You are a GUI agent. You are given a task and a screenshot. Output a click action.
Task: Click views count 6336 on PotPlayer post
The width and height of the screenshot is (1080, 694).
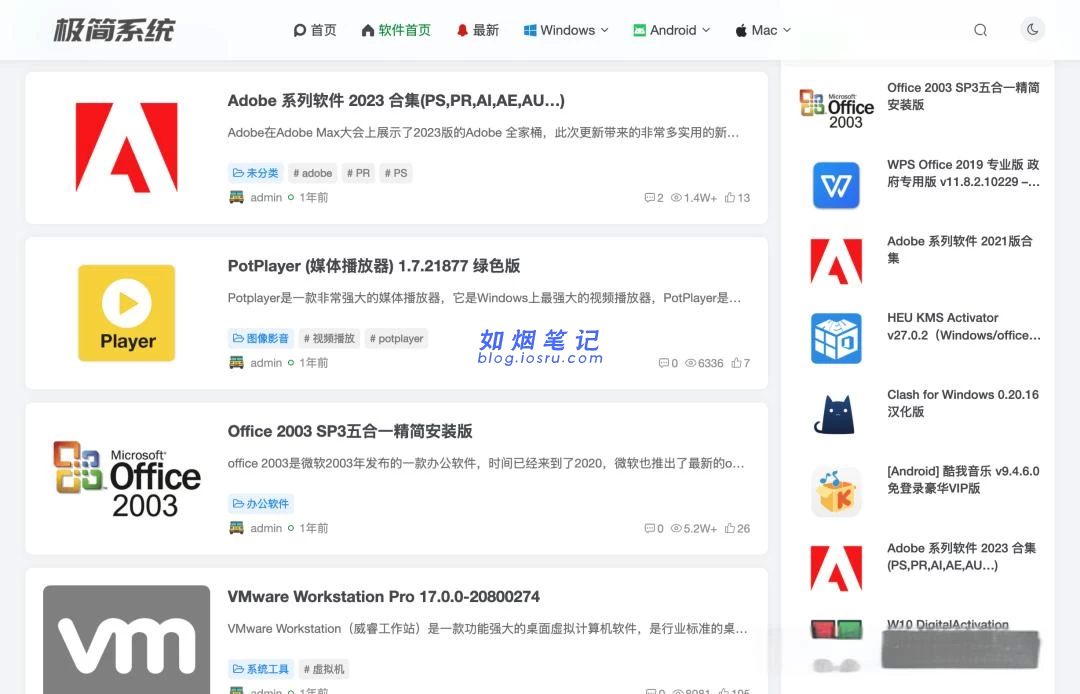pos(704,363)
